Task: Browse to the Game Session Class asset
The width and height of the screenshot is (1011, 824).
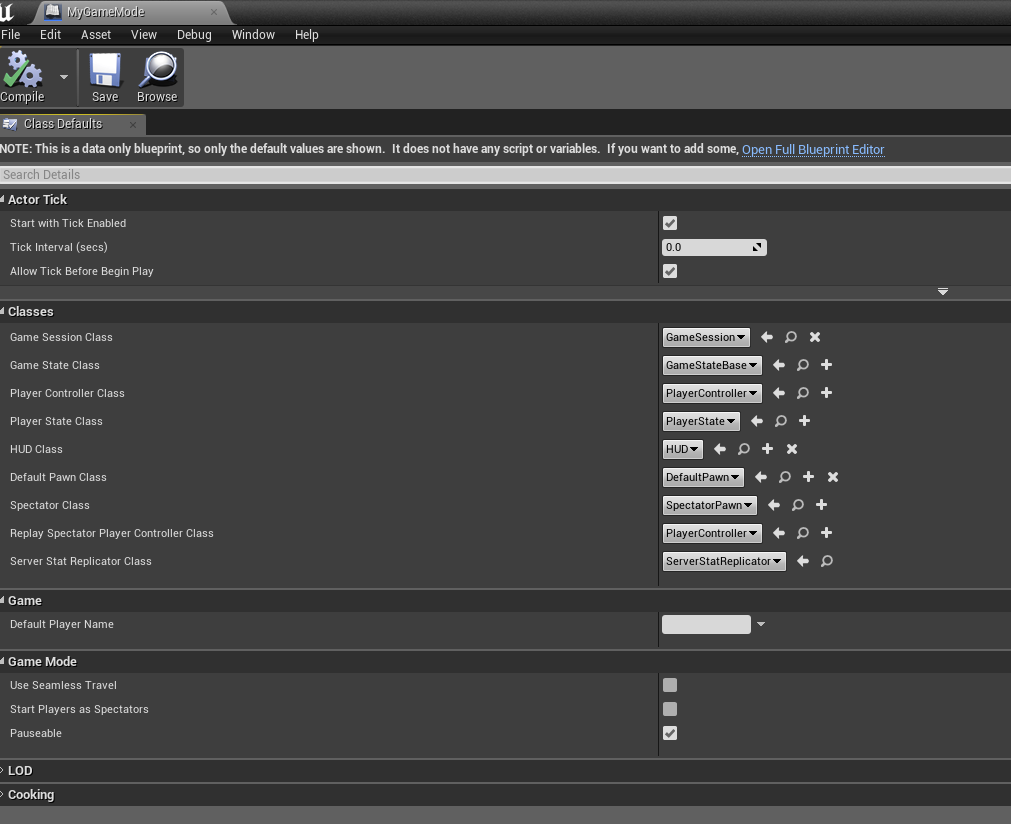Action: [791, 337]
